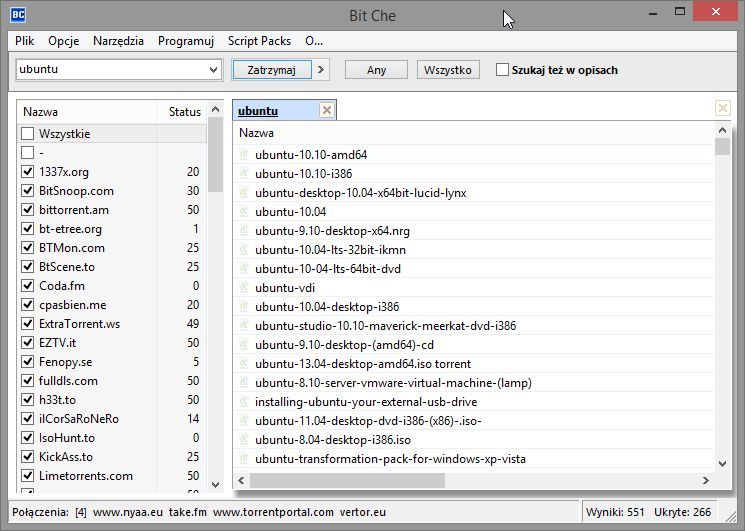Click the icon beside ubuntu-transformation-pack-for-windows-xp-vista
Screen dimensions: 745x531
click(244, 459)
